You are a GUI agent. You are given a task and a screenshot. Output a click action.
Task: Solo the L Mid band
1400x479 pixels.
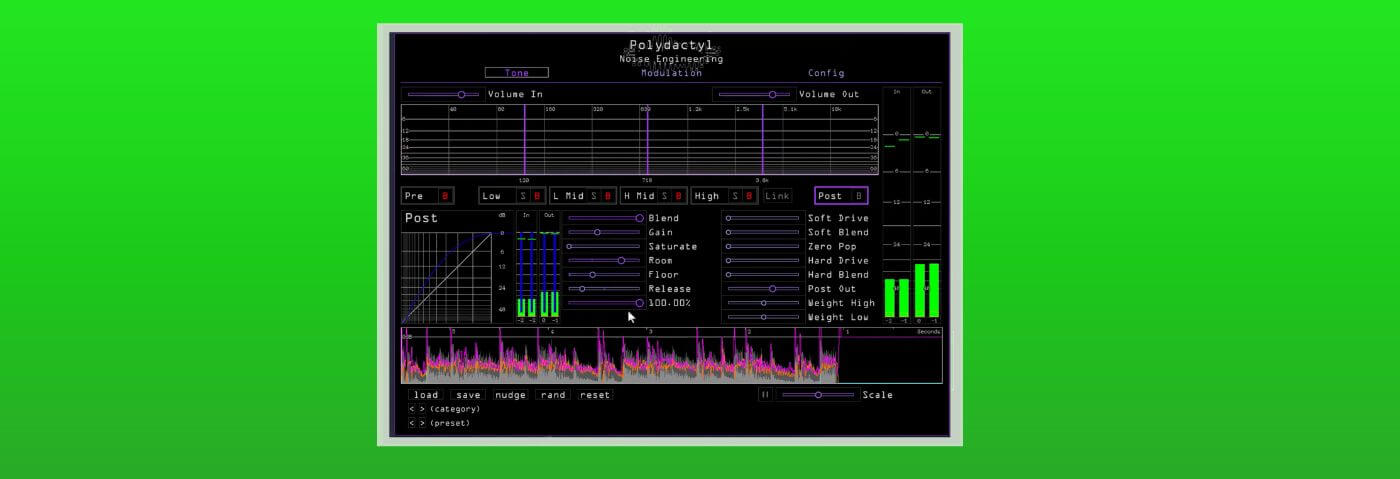coord(594,196)
